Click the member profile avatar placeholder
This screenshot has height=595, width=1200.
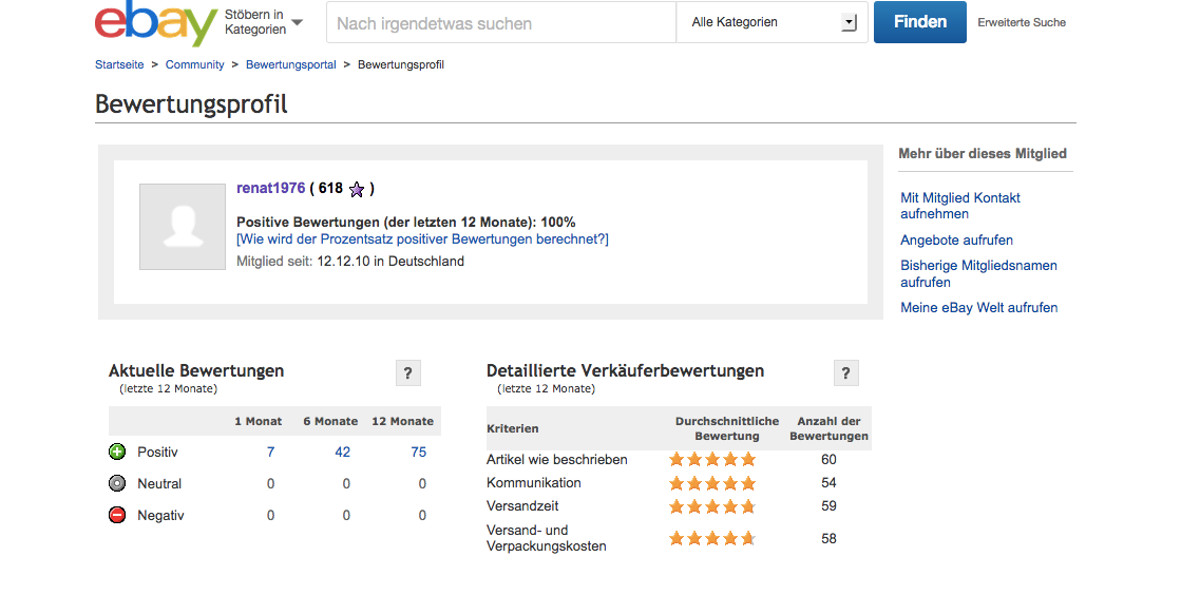coord(182,226)
